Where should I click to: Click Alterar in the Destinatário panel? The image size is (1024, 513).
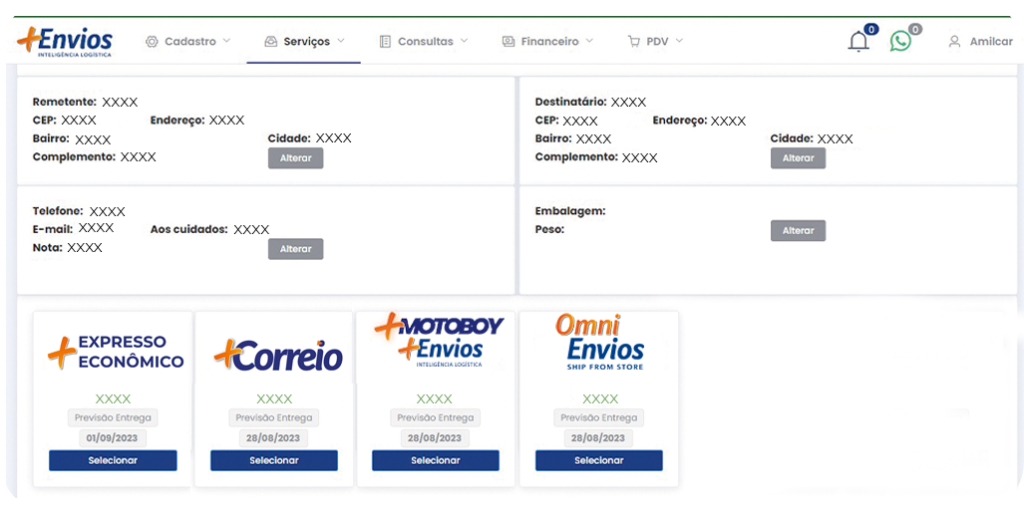point(798,158)
